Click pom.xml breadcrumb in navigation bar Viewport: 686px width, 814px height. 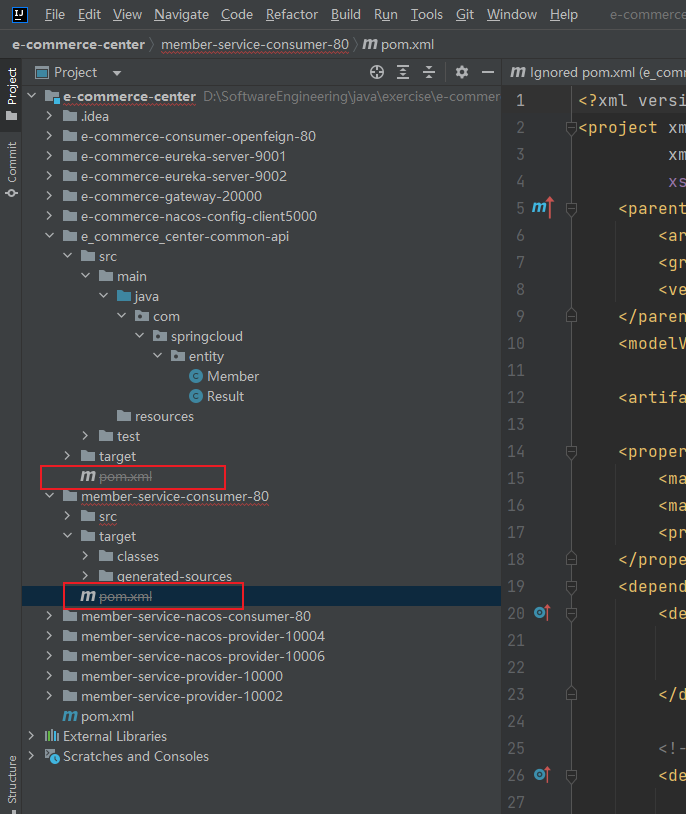(x=398, y=45)
